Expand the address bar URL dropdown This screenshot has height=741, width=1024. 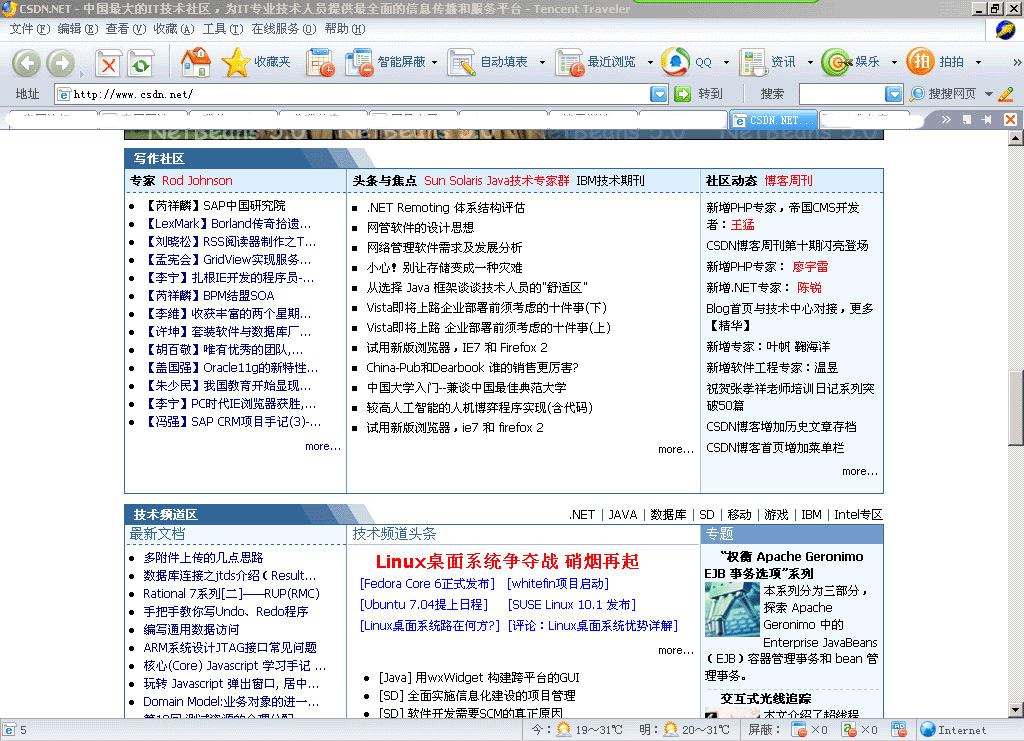[x=659, y=94]
